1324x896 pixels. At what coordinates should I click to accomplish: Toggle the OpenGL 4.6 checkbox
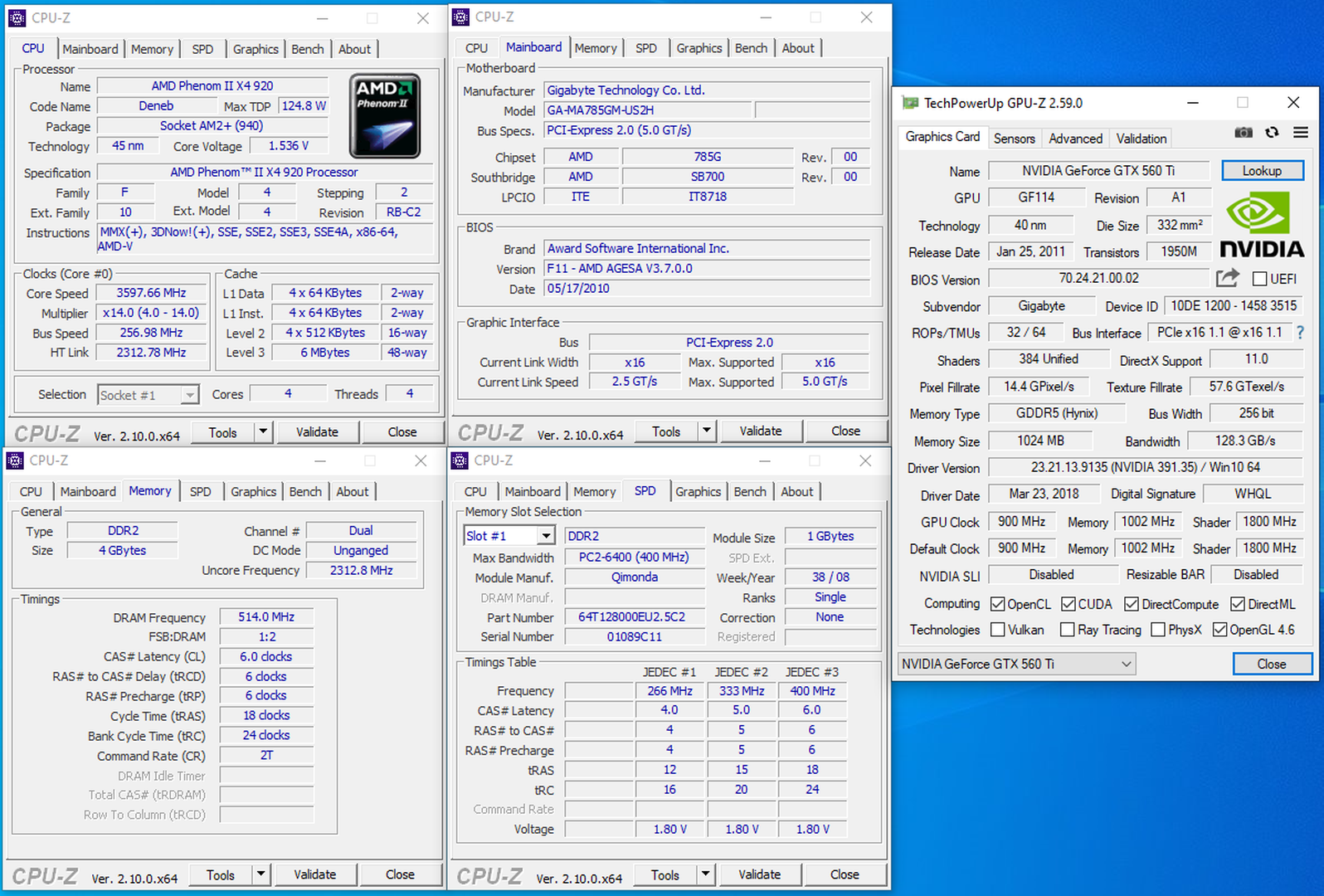click(x=1219, y=630)
